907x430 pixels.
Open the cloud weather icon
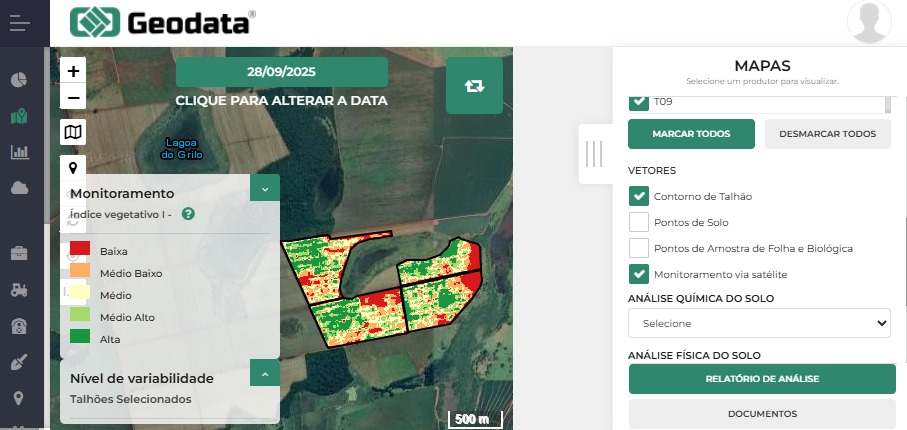(18, 188)
